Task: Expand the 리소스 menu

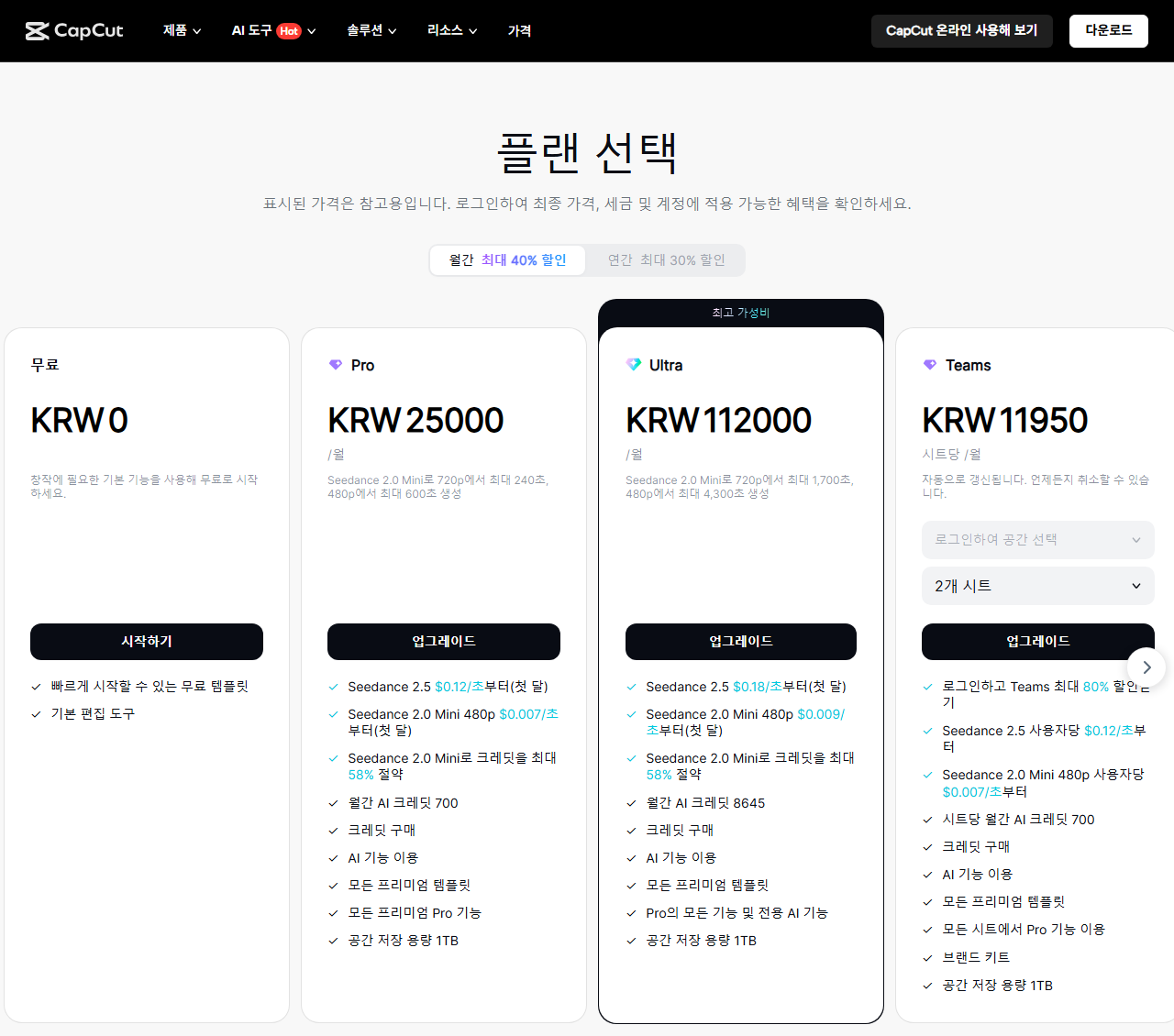Action: (x=452, y=31)
